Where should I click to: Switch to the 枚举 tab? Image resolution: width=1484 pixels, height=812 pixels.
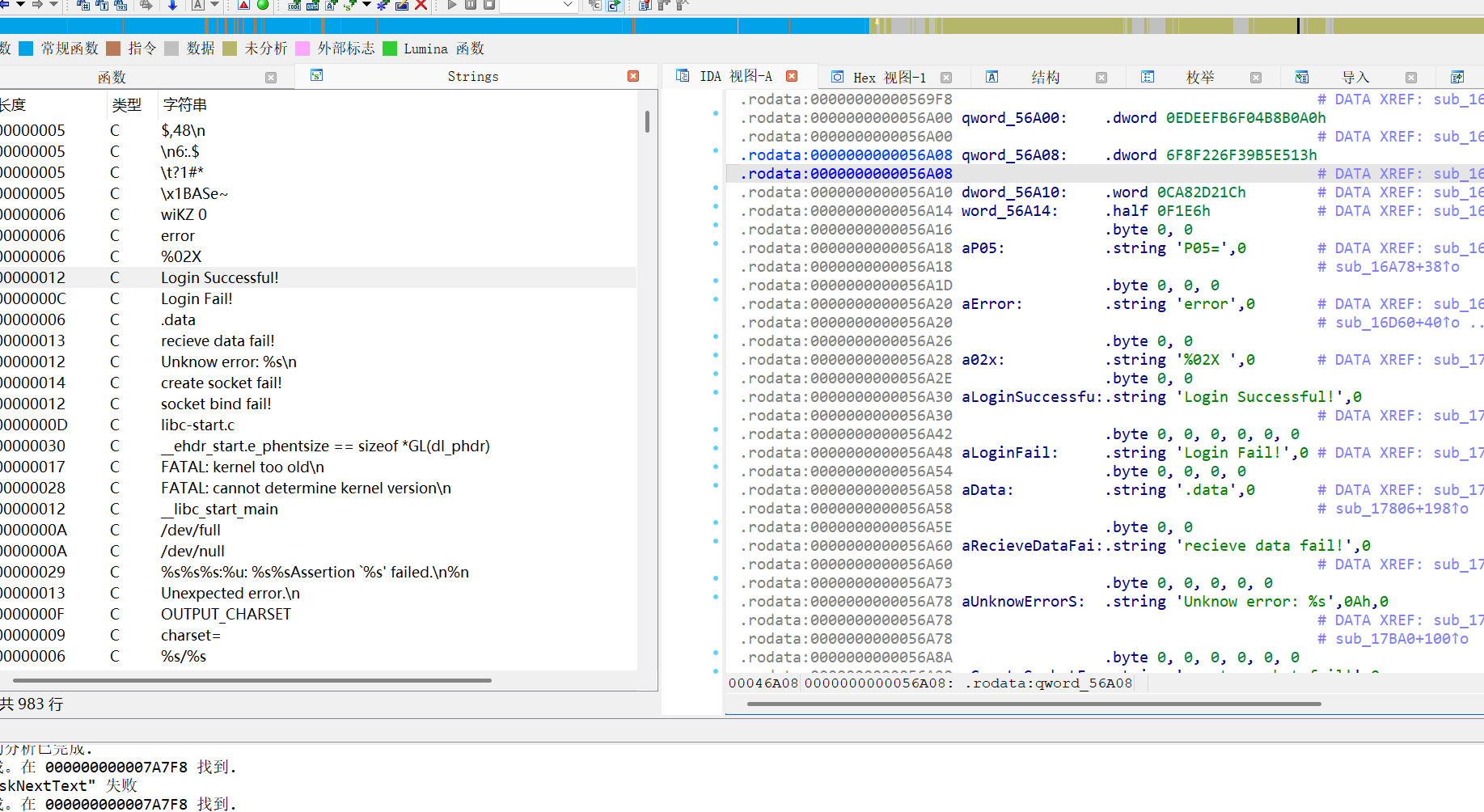tap(1200, 78)
